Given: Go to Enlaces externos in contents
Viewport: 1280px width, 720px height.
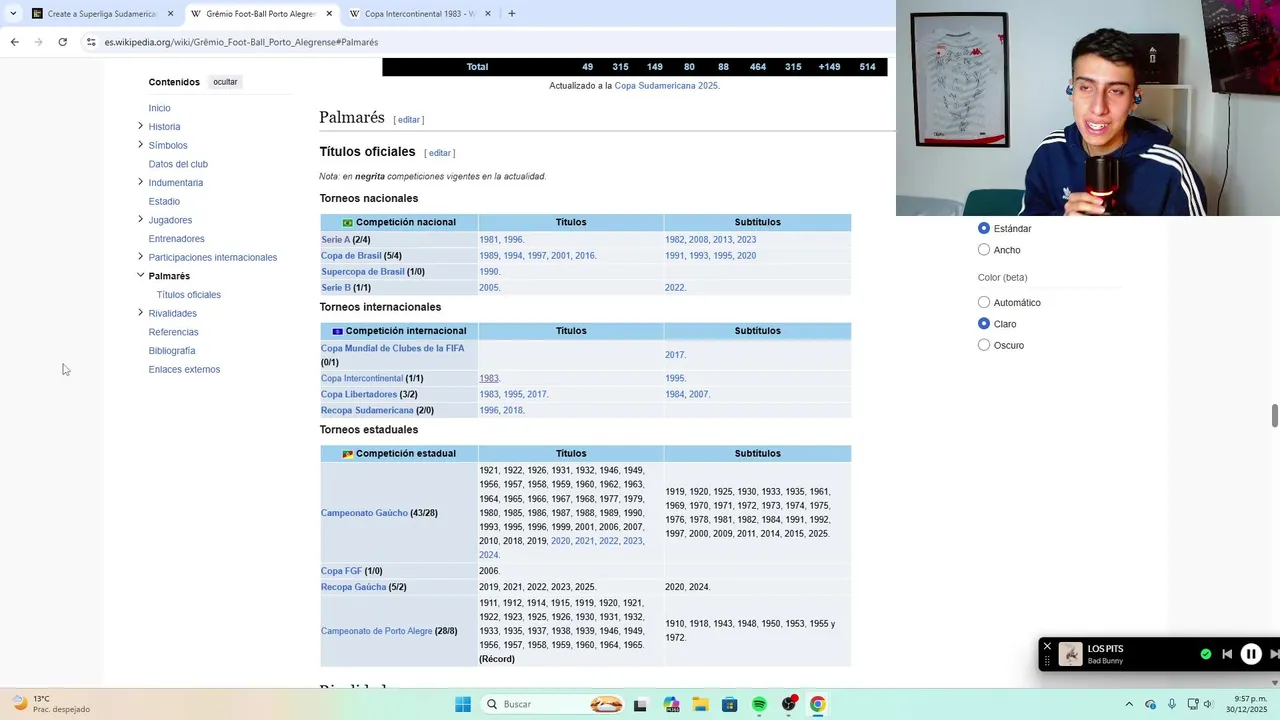Looking at the screenshot, I should 184,369.
